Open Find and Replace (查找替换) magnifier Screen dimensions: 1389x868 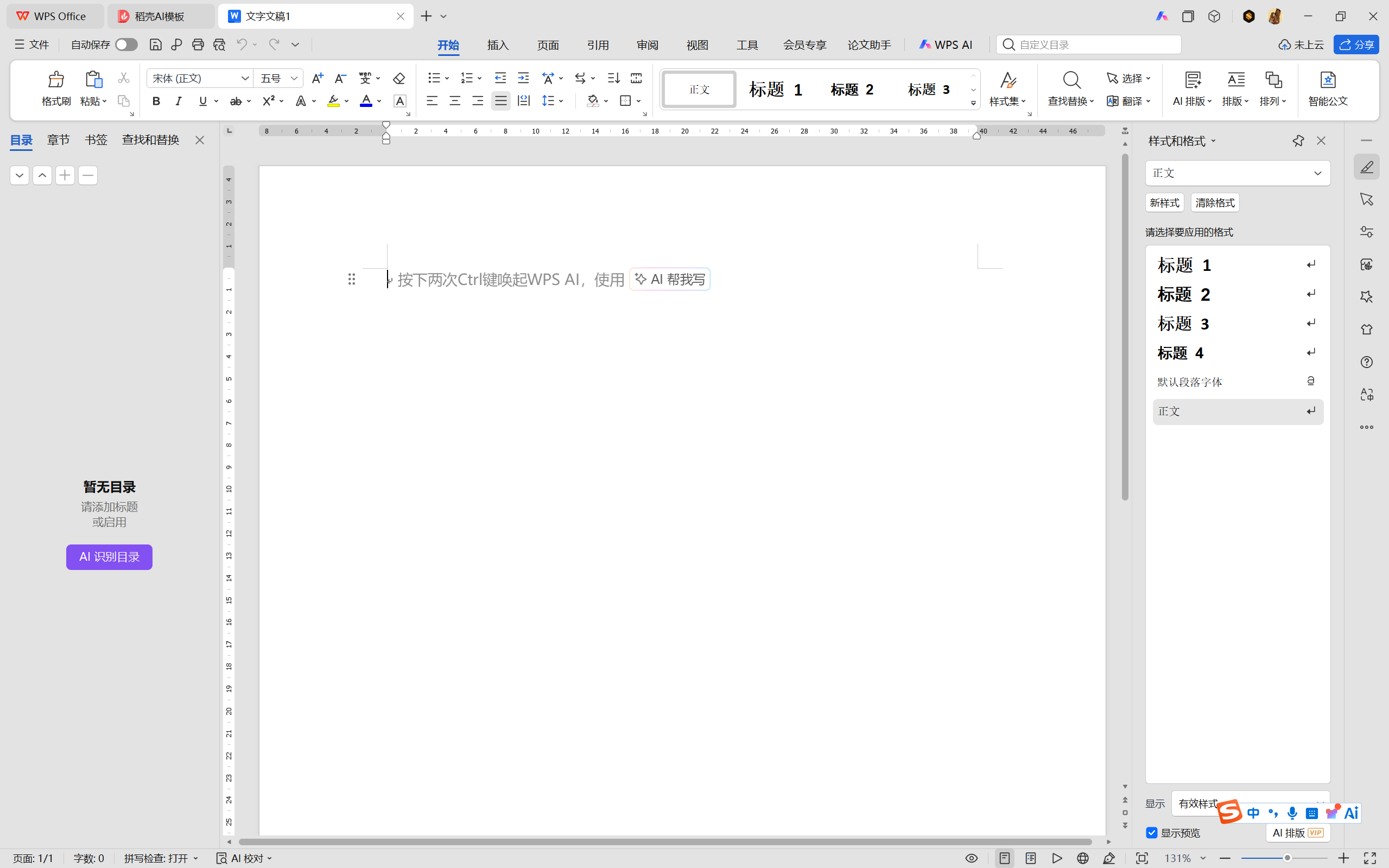(1071, 80)
